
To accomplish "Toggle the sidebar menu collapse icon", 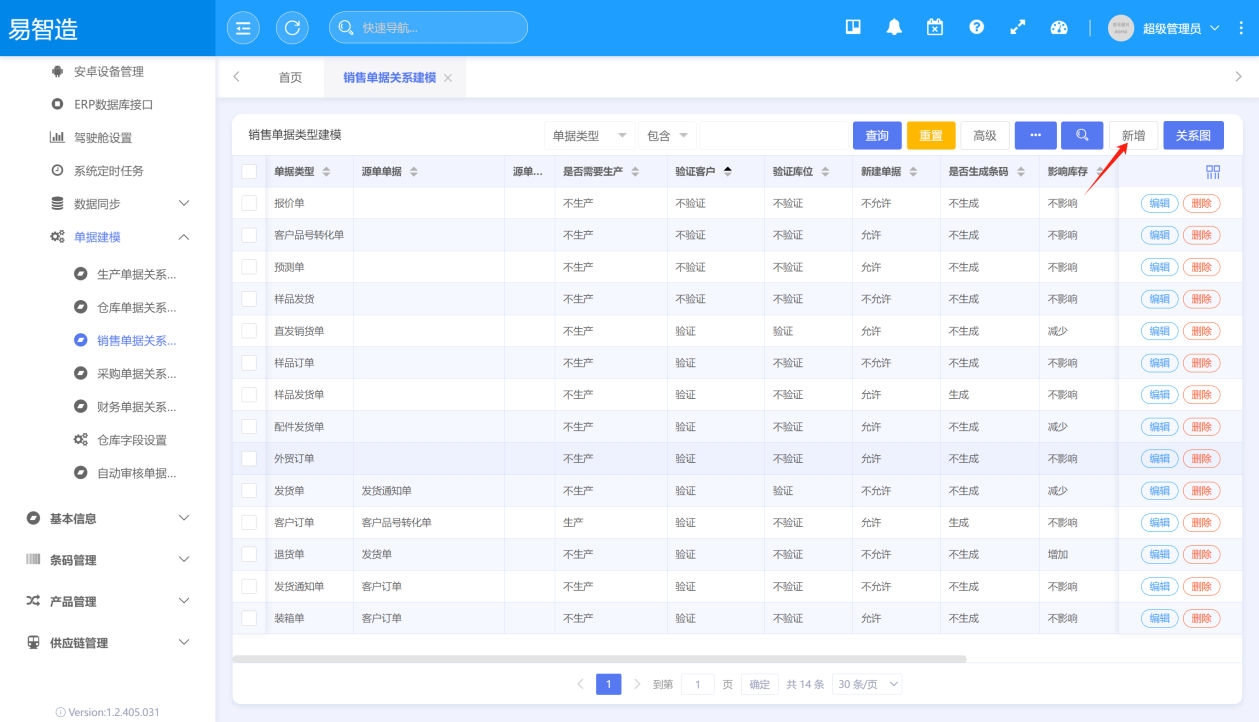I will point(243,28).
